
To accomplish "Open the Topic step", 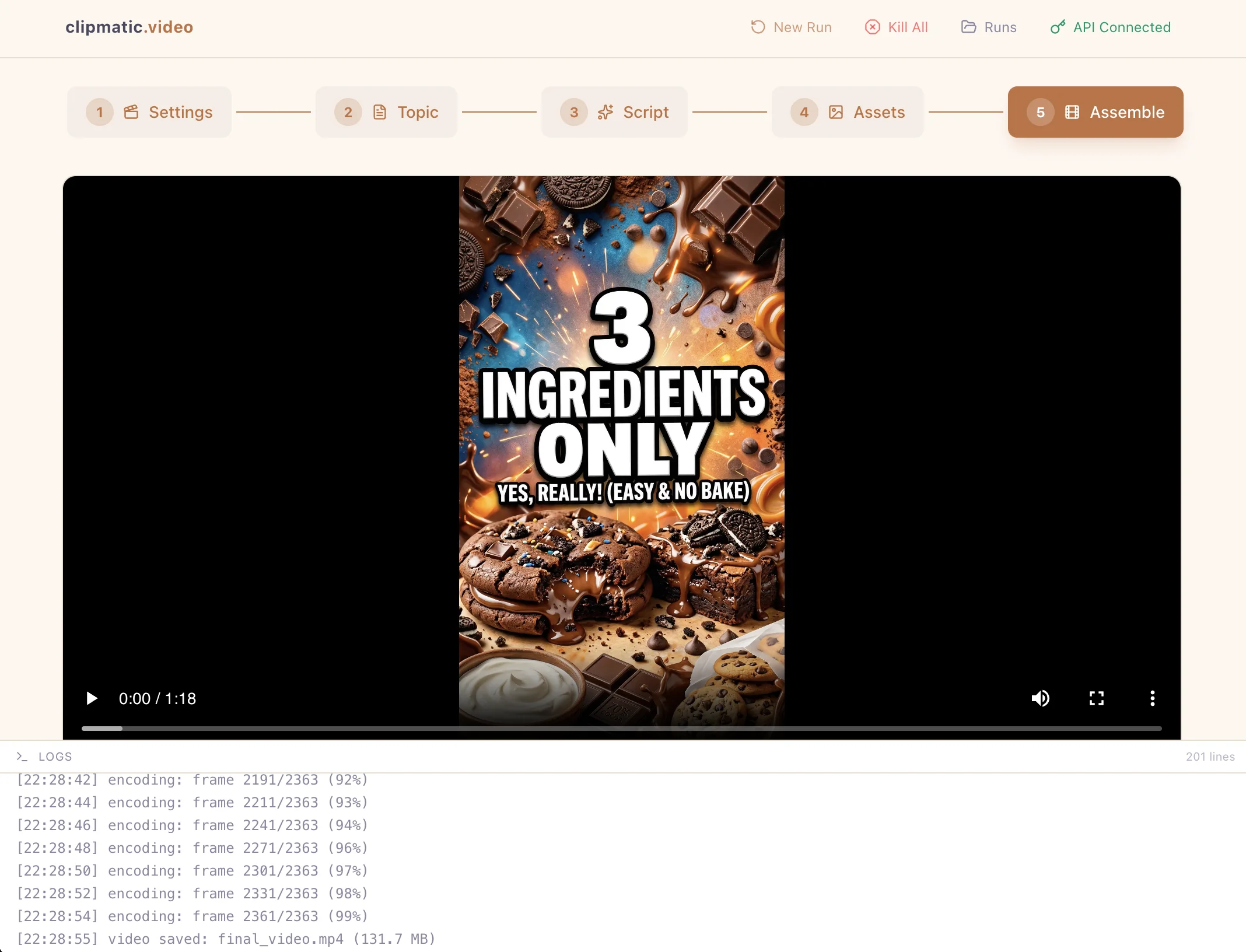I will pyautogui.click(x=386, y=112).
